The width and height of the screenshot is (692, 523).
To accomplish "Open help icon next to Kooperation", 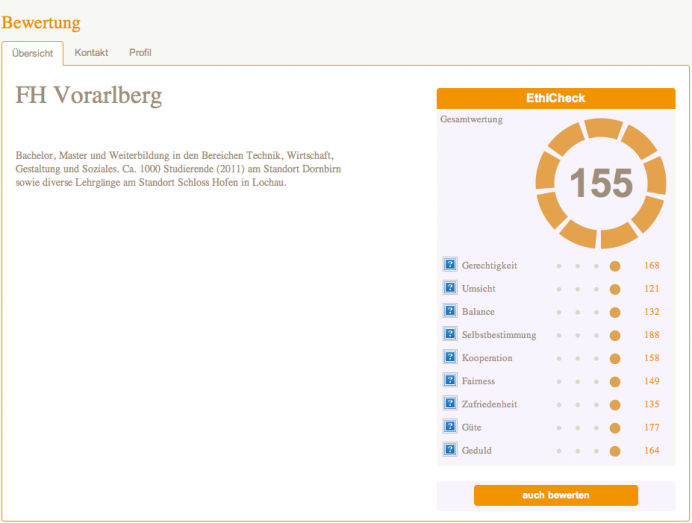I will click(450, 357).
